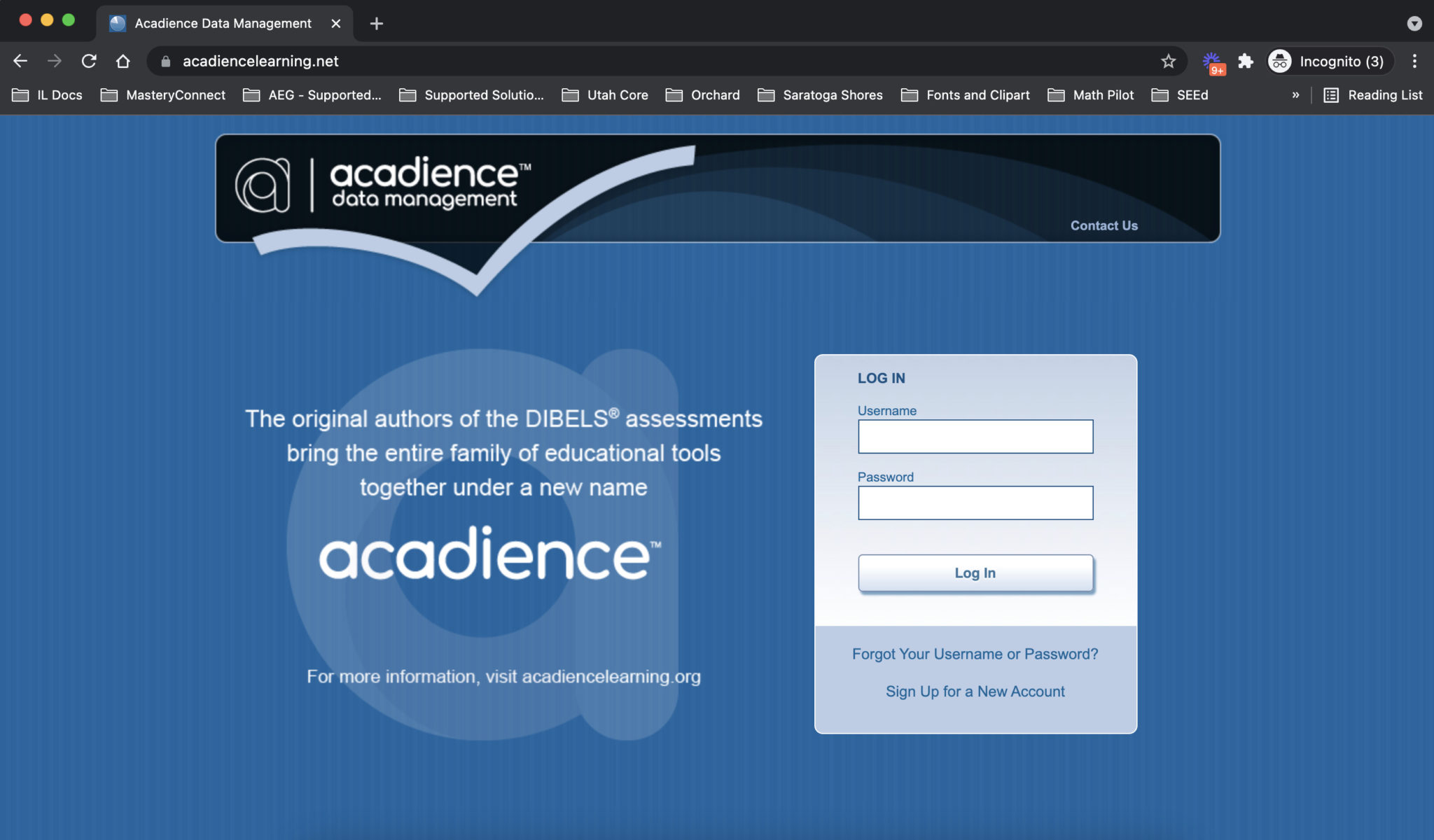Bookmark this page with the star icon
Viewport: 1434px width, 840px height.
pos(1168,61)
